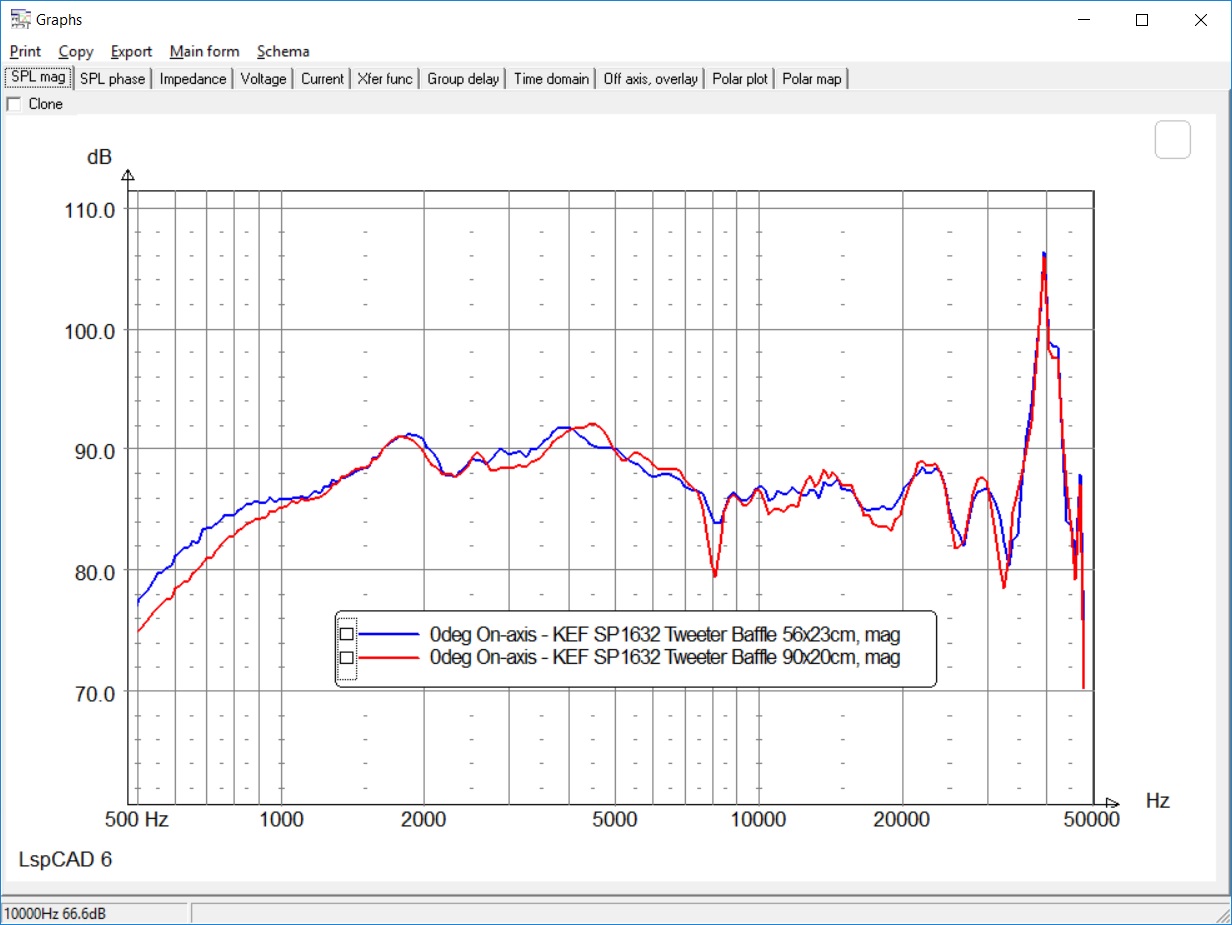This screenshot has height=925, width=1232.
Task: Click the 5000 frequency axis label
Action: pyautogui.click(x=614, y=819)
